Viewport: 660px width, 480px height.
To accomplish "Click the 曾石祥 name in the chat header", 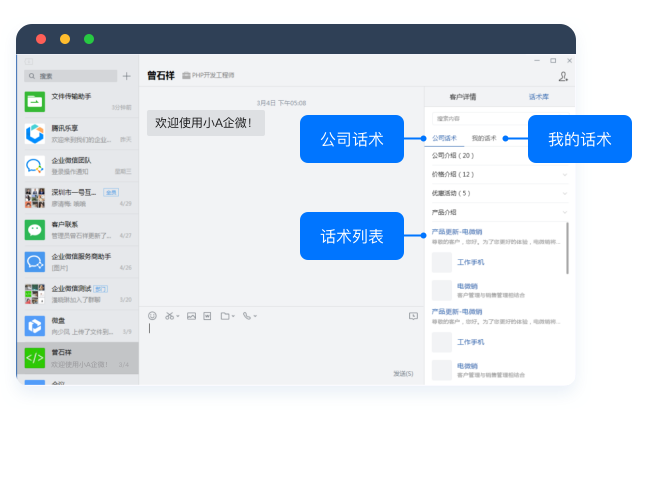I will pyautogui.click(x=161, y=76).
